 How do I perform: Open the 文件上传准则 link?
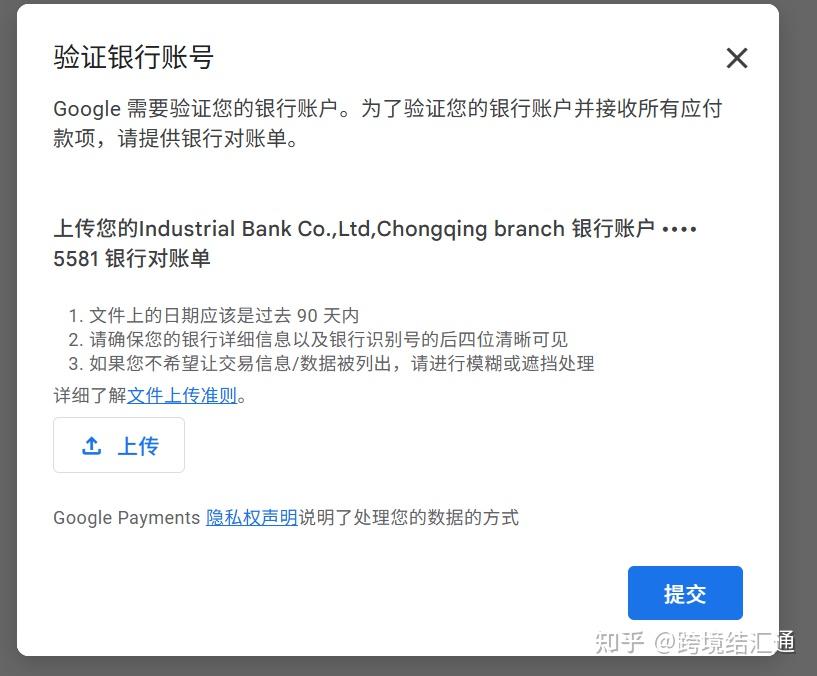point(182,395)
